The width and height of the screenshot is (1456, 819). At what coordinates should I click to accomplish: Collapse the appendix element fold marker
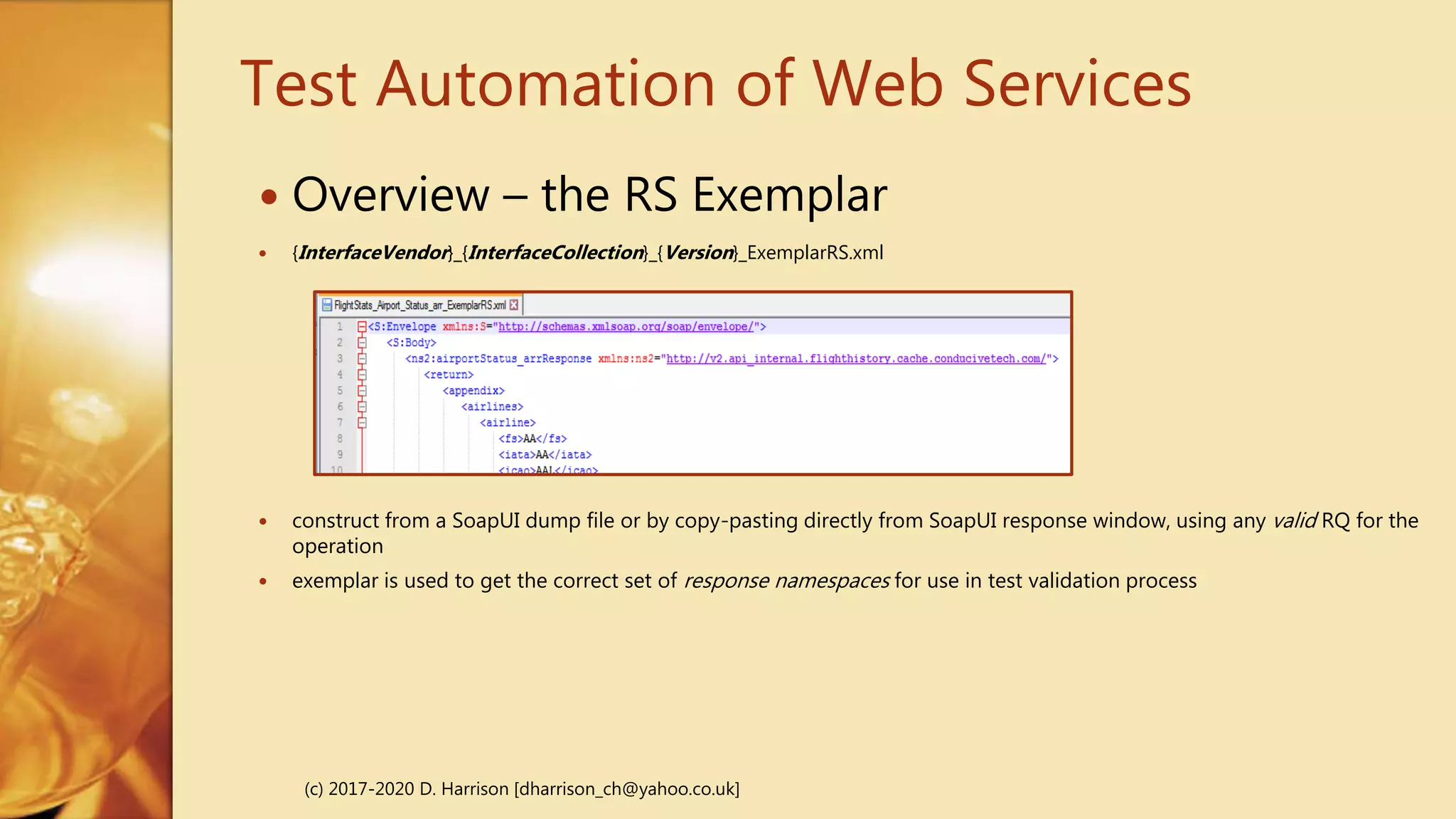tap(362, 390)
